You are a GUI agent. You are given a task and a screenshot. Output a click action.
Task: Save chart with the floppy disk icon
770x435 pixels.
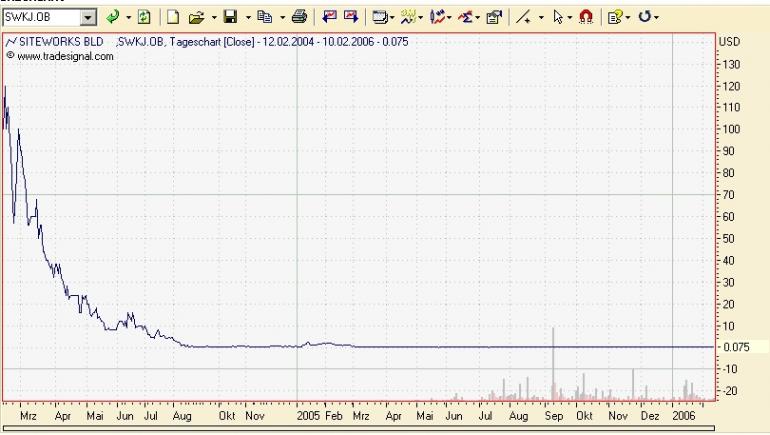[230, 17]
